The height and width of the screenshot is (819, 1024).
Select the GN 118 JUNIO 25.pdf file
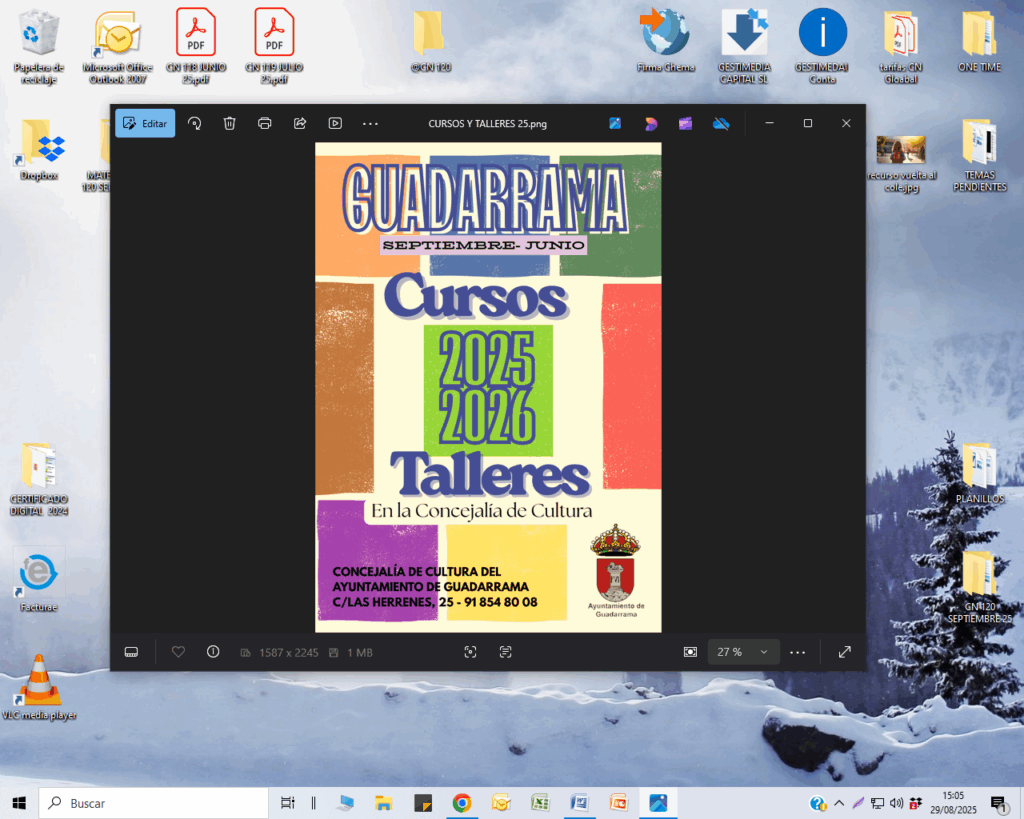click(x=196, y=47)
